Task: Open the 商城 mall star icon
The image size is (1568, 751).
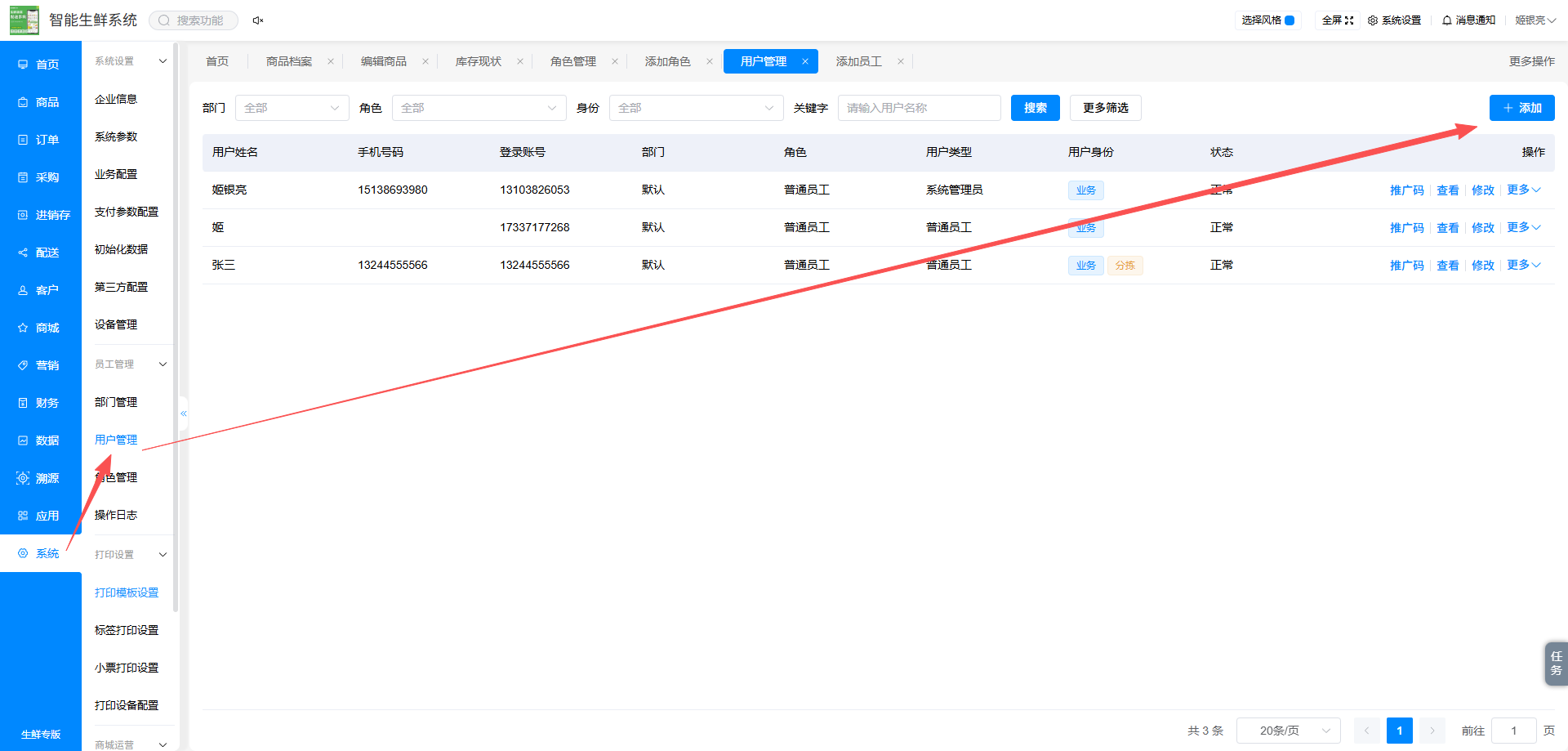Action: coord(23,328)
